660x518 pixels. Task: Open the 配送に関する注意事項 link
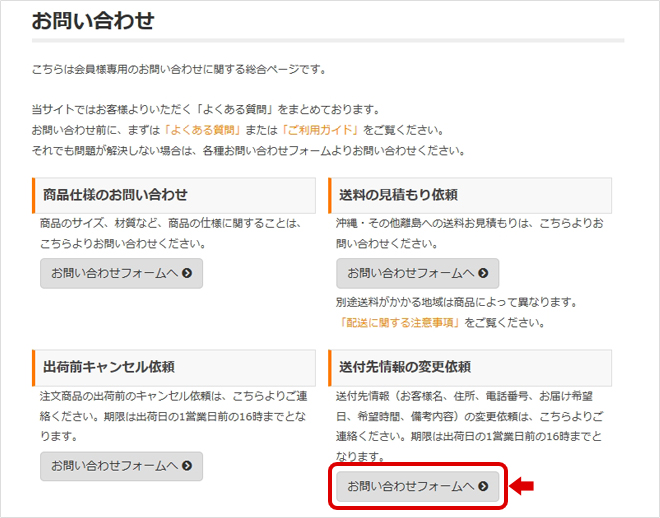(x=399, y=323)
